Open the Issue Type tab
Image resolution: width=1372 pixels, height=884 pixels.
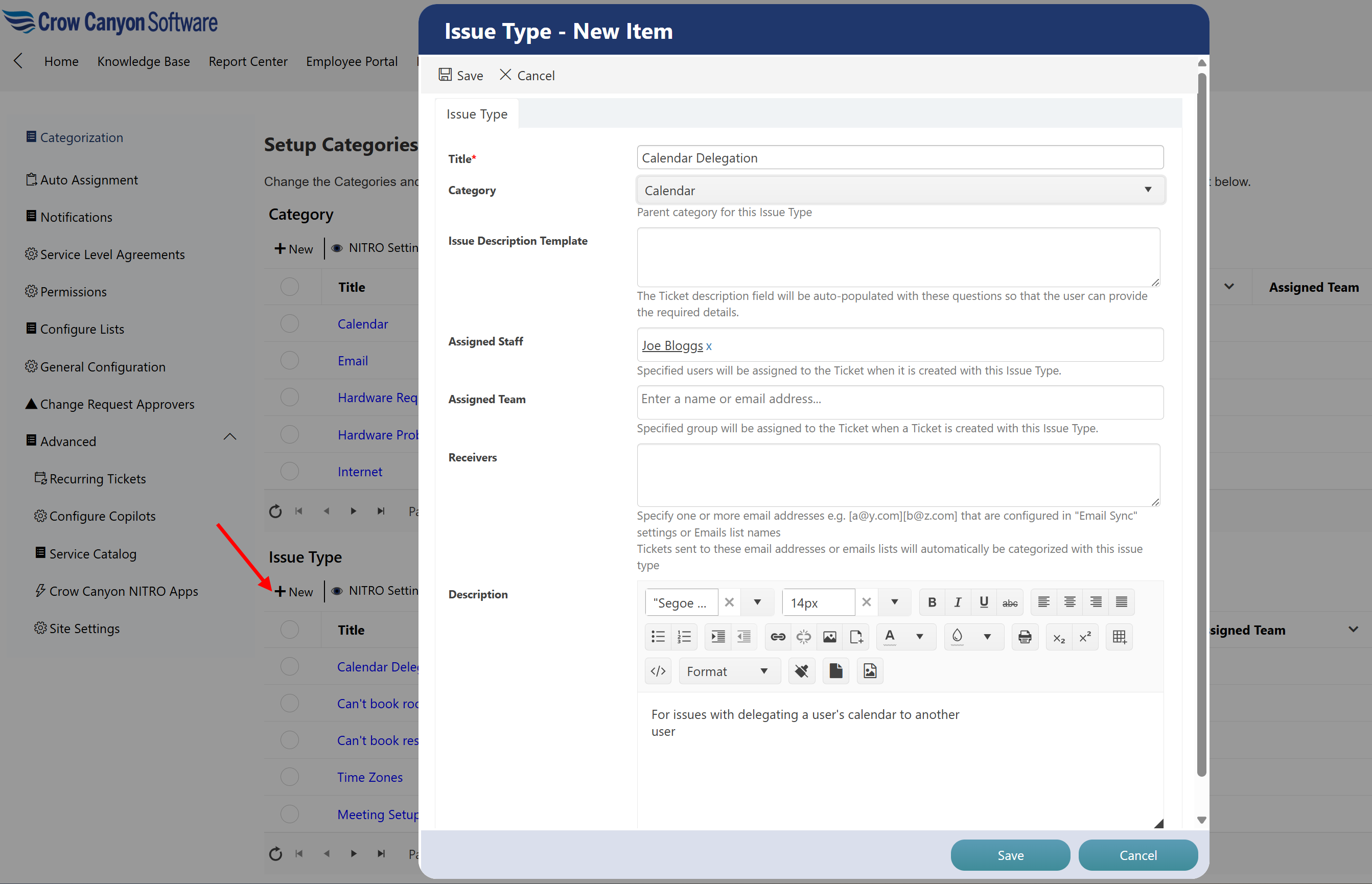click(x=476, y=114)
